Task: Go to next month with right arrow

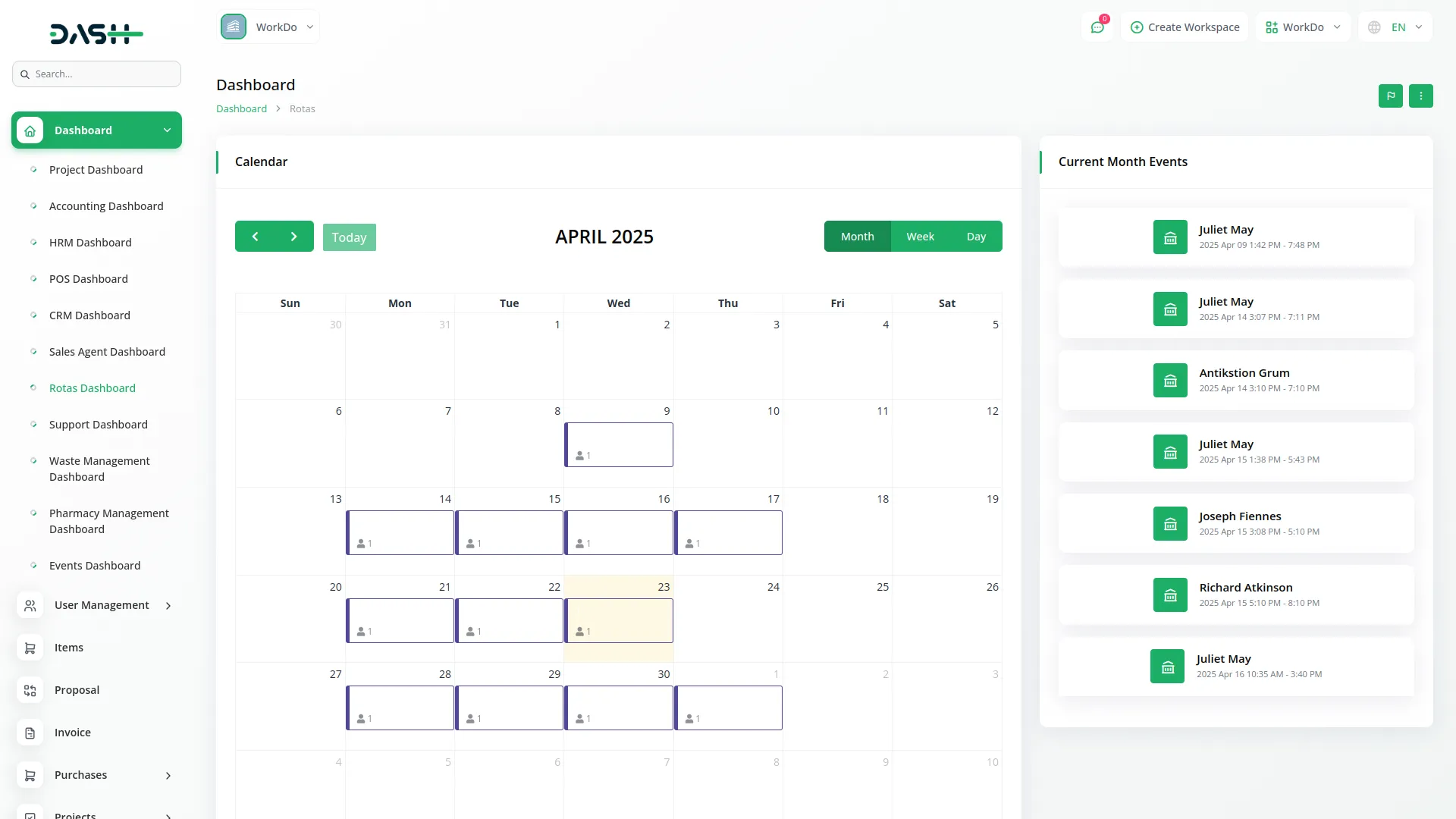Action: 294,237
